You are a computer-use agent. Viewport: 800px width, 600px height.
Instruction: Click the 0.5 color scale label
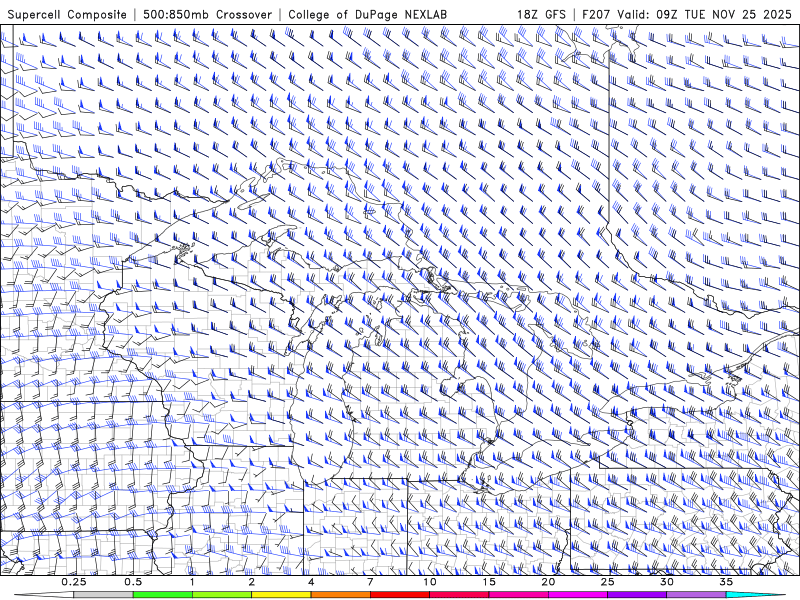pos(133,582)
